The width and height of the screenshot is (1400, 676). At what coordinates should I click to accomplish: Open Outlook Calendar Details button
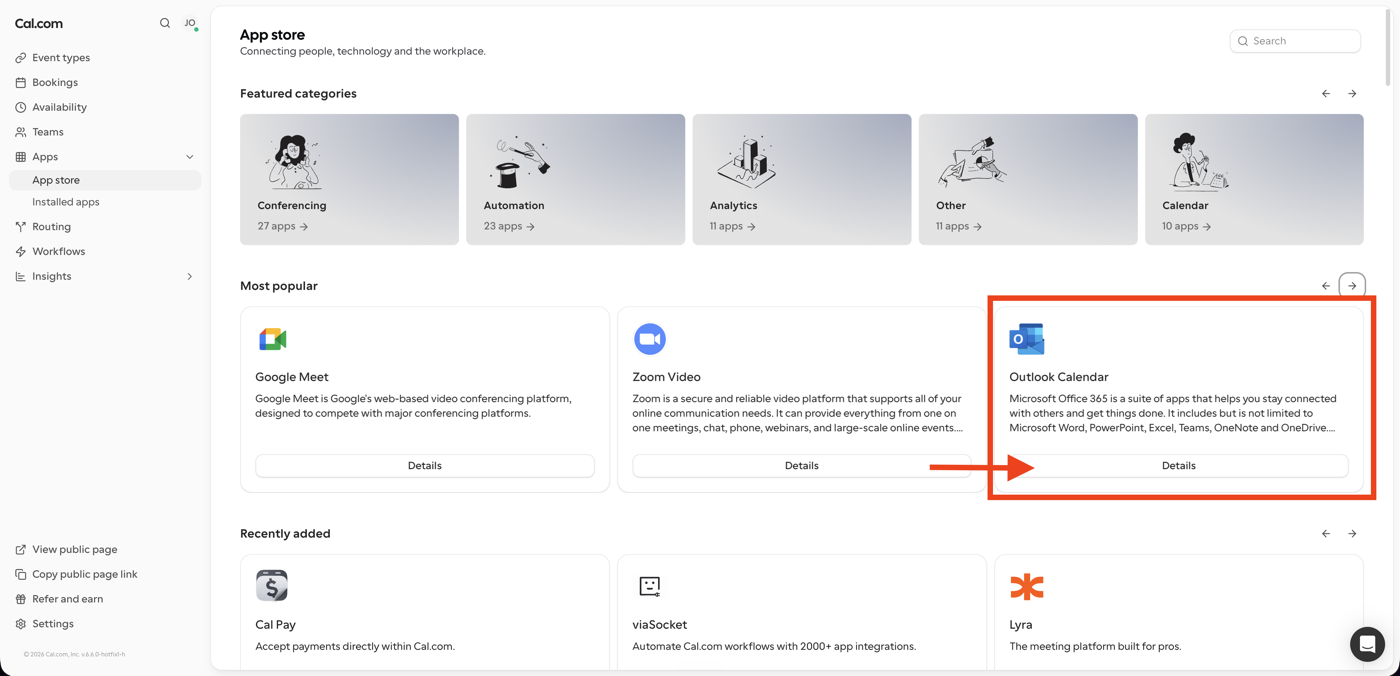pyautogui.click(x=1179, y=466)
